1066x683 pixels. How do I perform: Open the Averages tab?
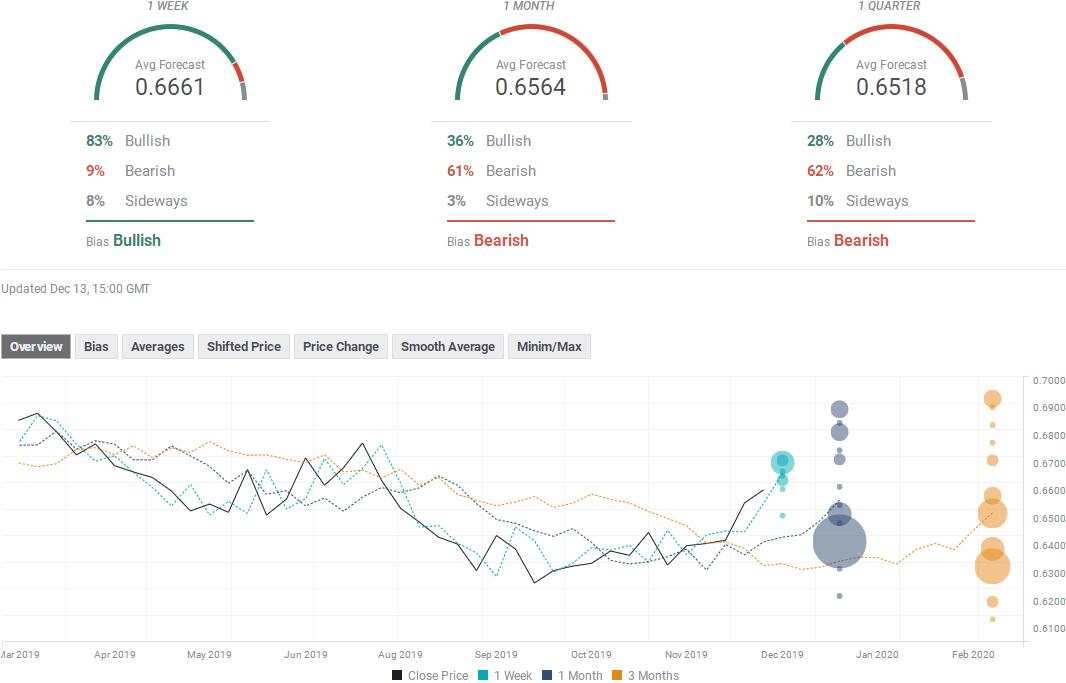point(158,347)
